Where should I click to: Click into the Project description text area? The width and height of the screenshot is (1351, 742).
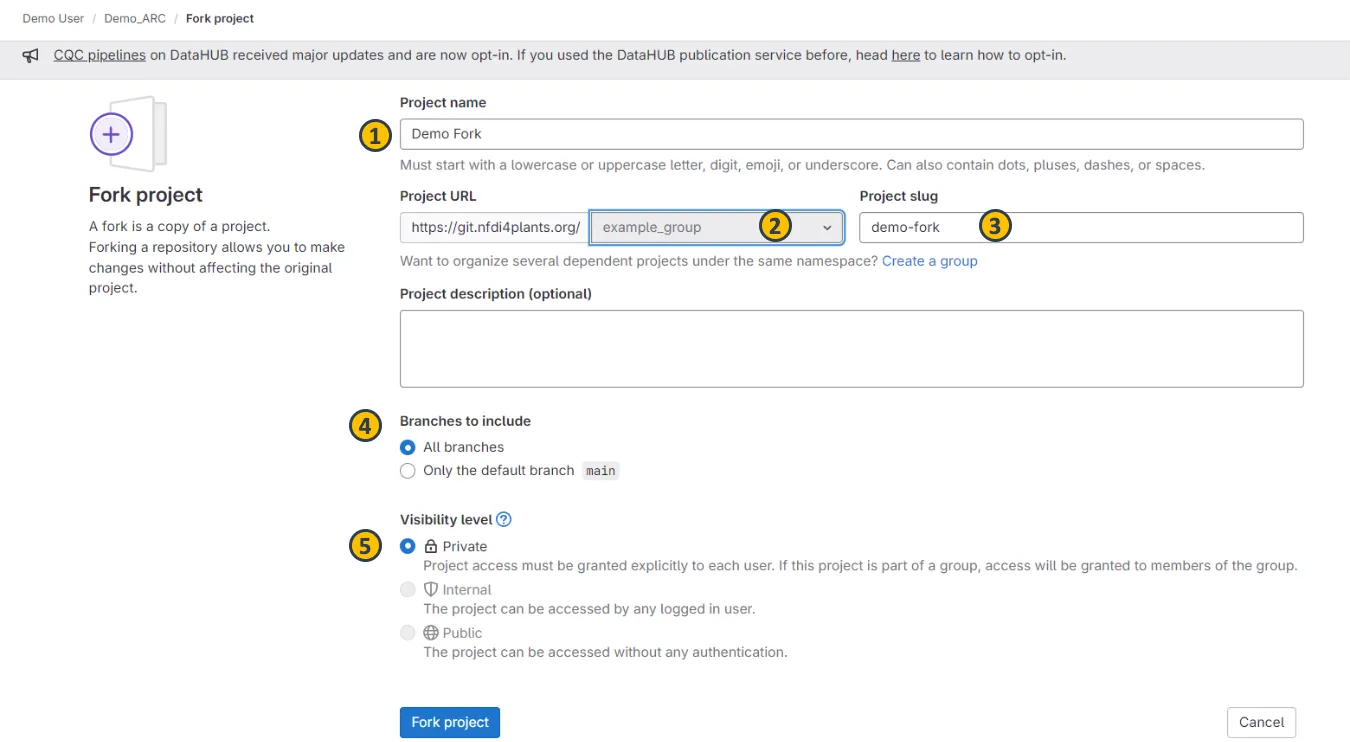851,348
